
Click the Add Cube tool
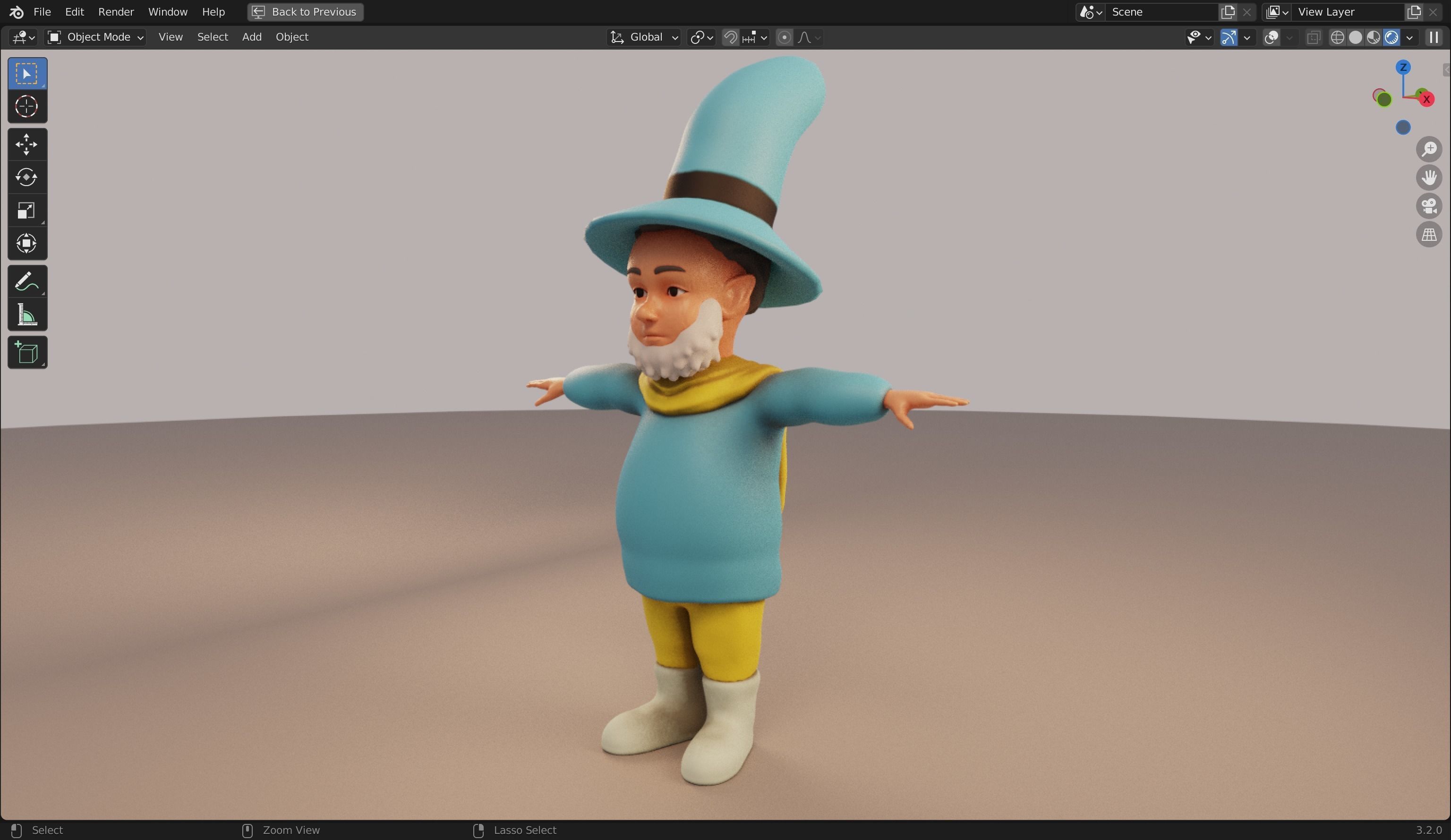(x=26, y=352)
